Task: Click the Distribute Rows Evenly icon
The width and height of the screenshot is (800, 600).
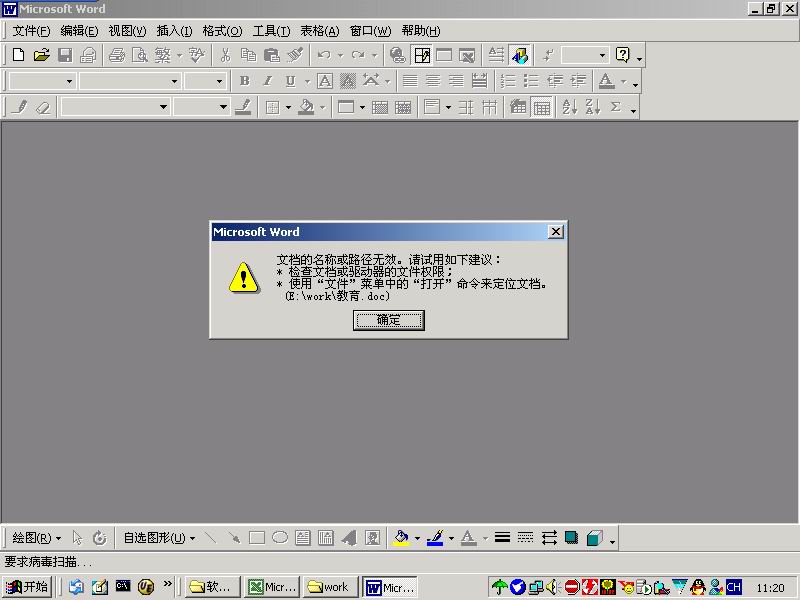Action: [x=466, y=107]
